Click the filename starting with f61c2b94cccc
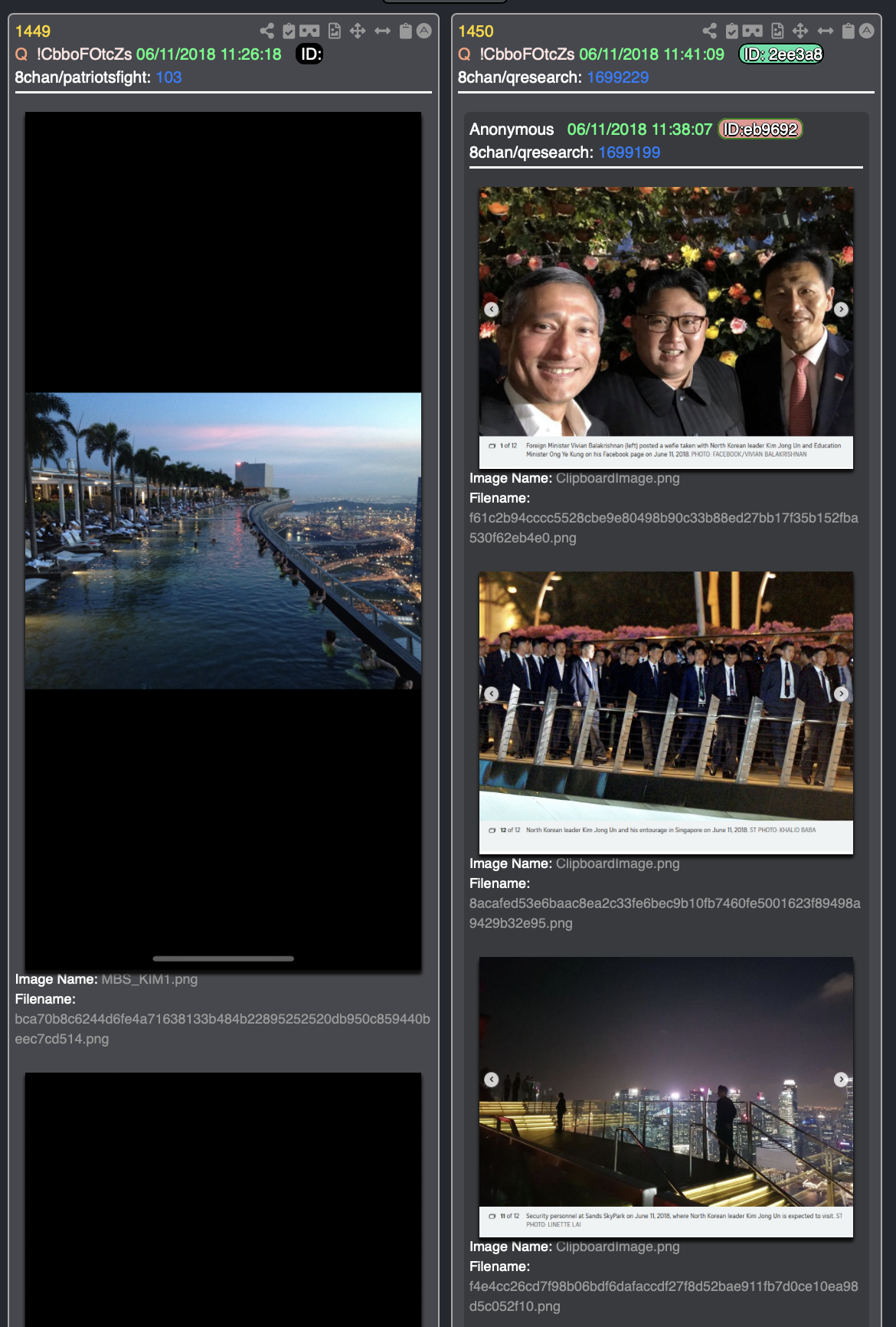 664,528
